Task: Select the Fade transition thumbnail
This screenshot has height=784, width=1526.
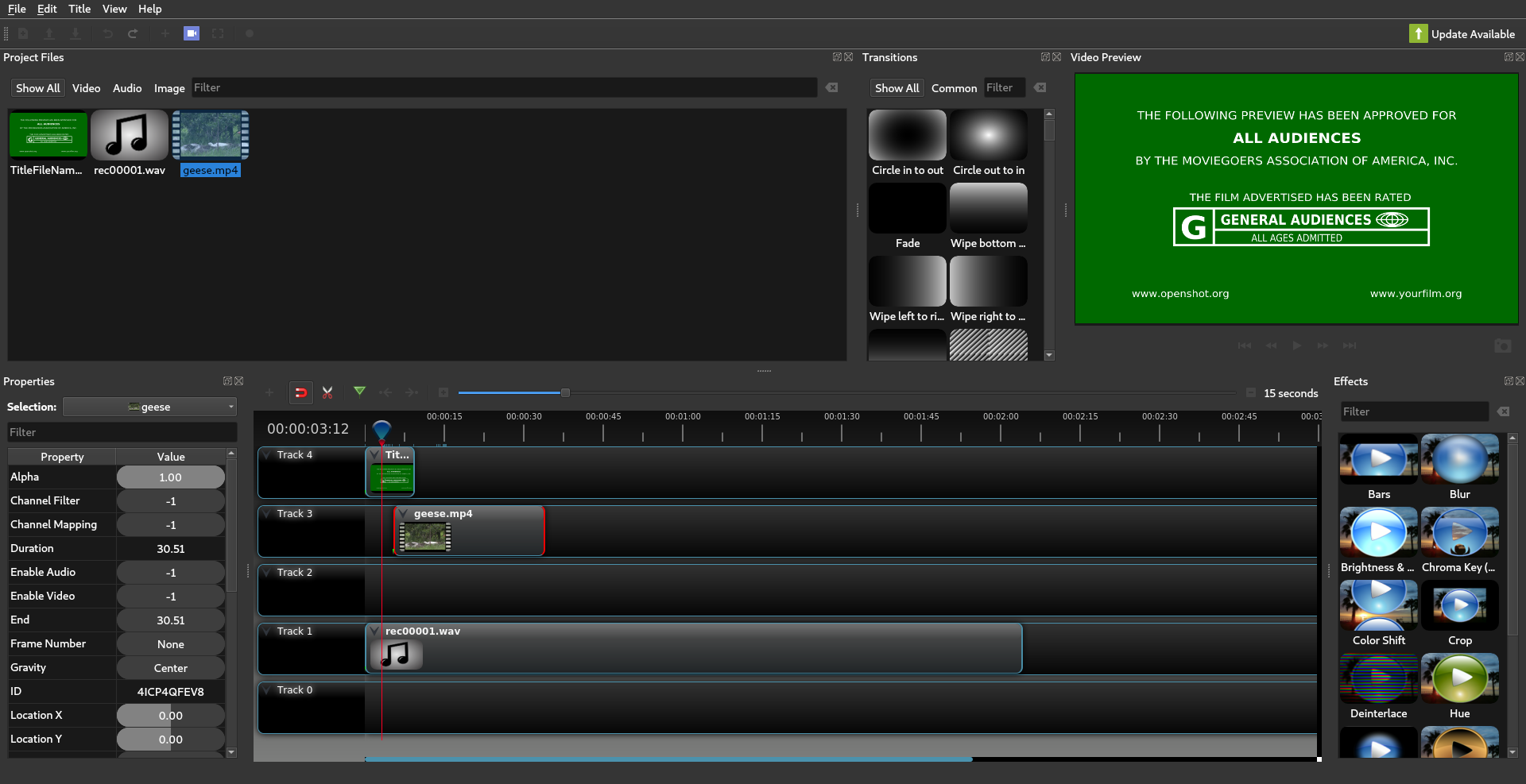Action: point(907,208)
